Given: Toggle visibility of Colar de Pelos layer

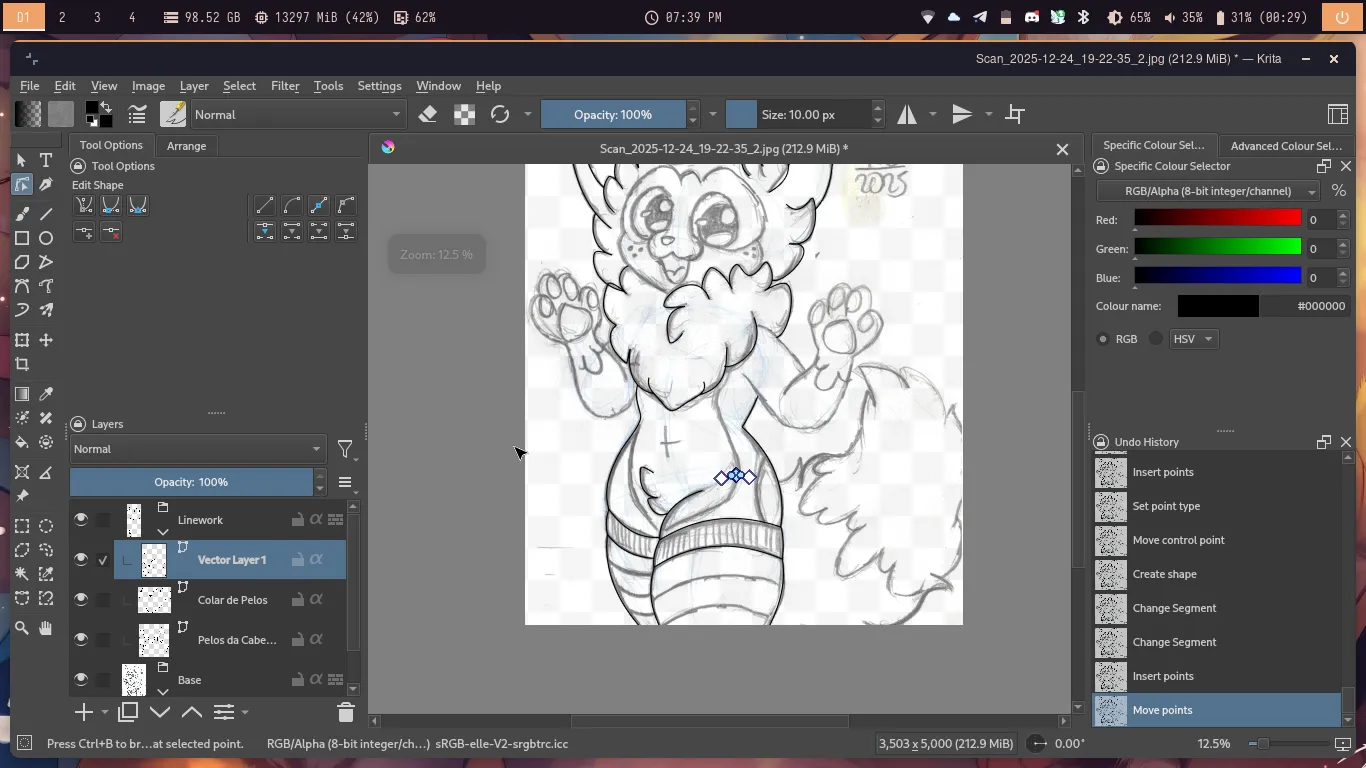Looking at the screenshot, I should point(81,599).
